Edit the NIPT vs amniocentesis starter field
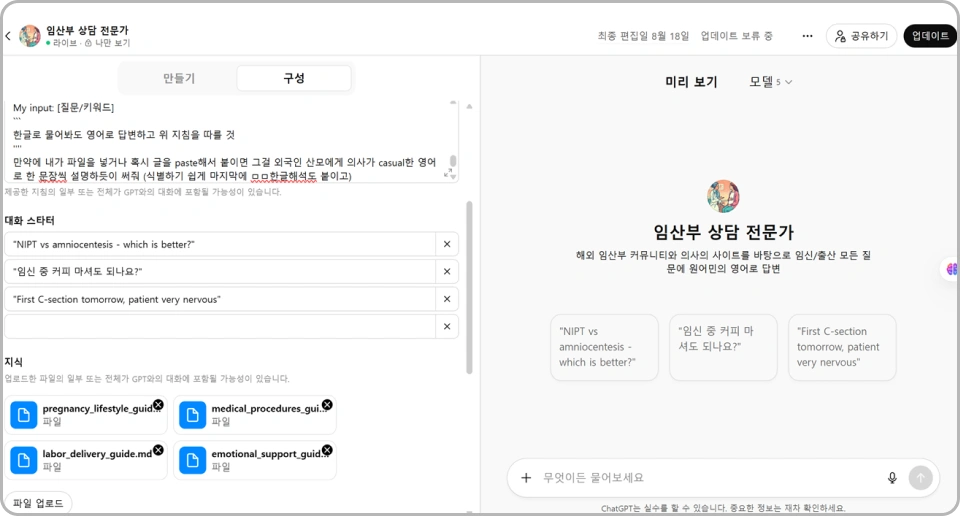This screenshot has width=960, height=516. coord(220,244)
